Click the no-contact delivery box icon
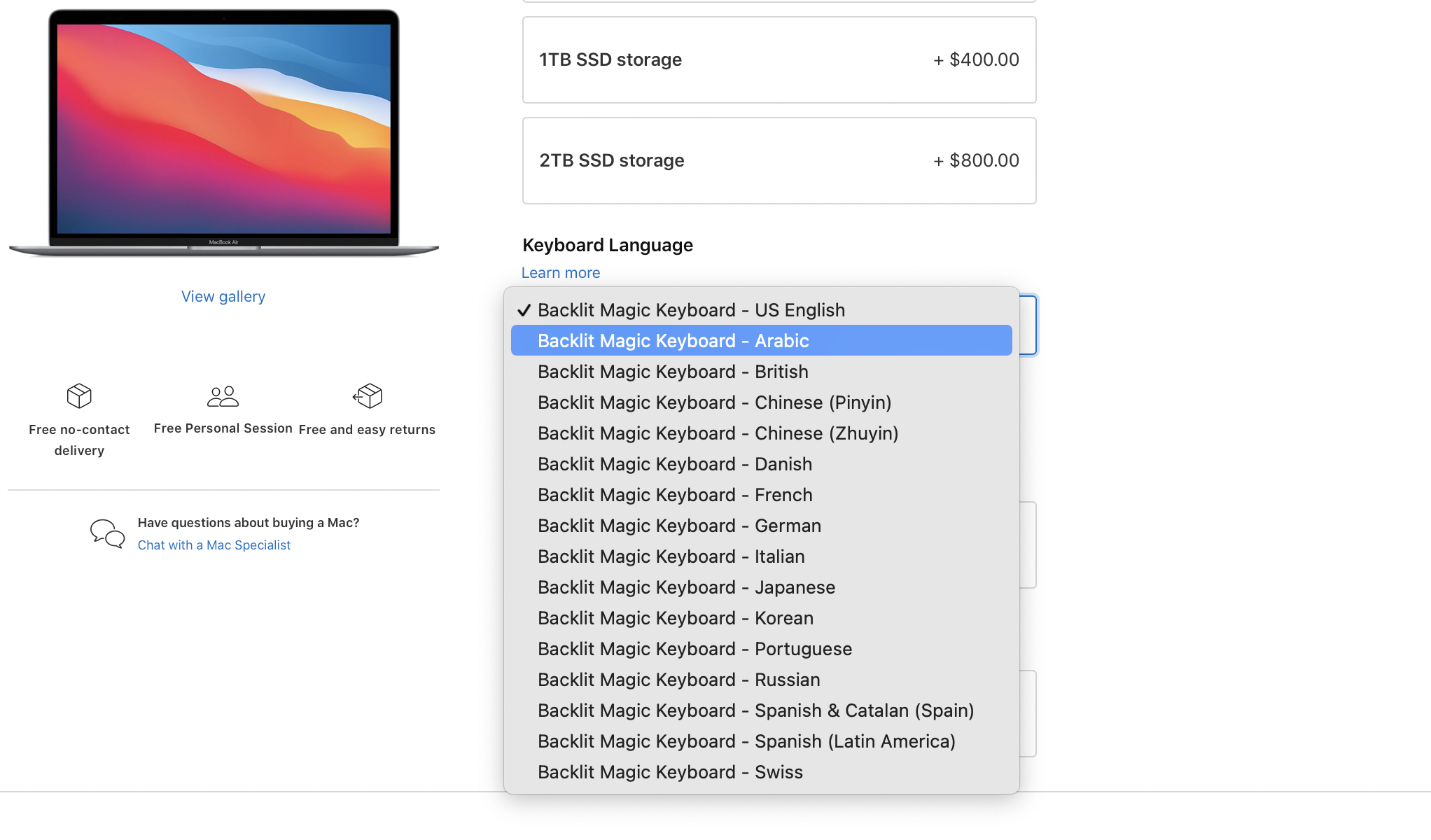The image size is (1431, 840). [79, 396]
